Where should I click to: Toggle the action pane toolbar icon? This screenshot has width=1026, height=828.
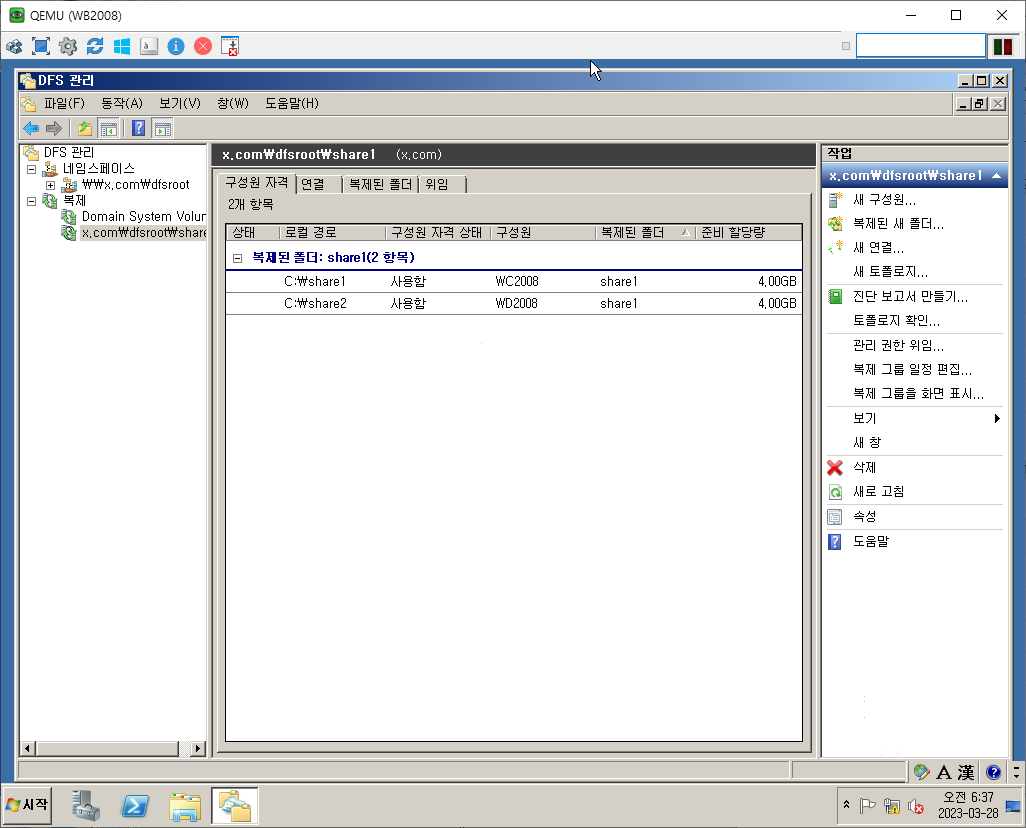162,128
